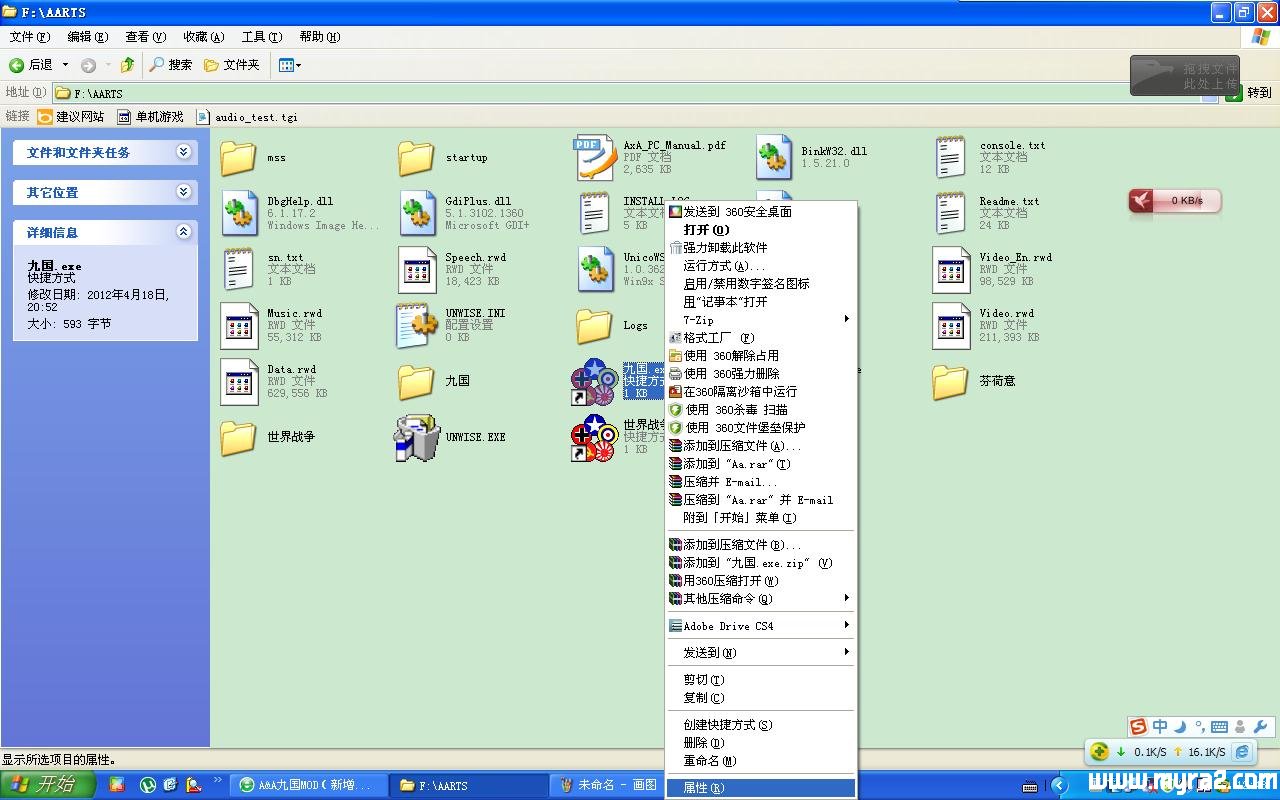
Task: Choose 重命名 in context menu
Action: click(761, 760)
